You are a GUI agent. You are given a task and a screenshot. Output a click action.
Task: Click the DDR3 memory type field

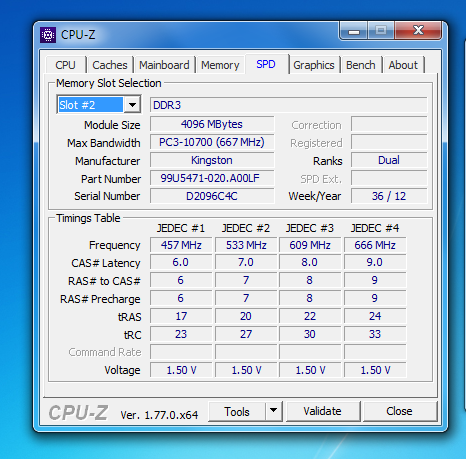pos(288,105)
